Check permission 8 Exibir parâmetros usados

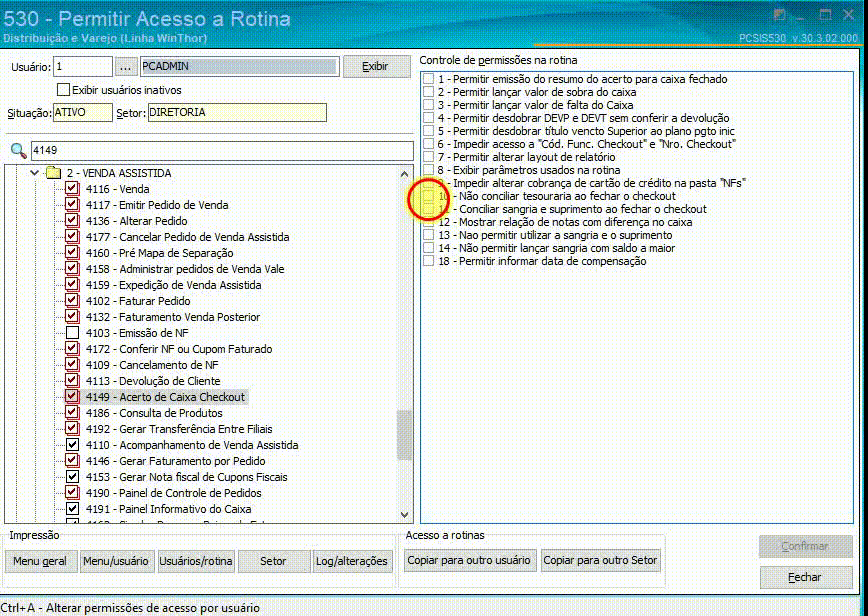click(x=428, y=170)
